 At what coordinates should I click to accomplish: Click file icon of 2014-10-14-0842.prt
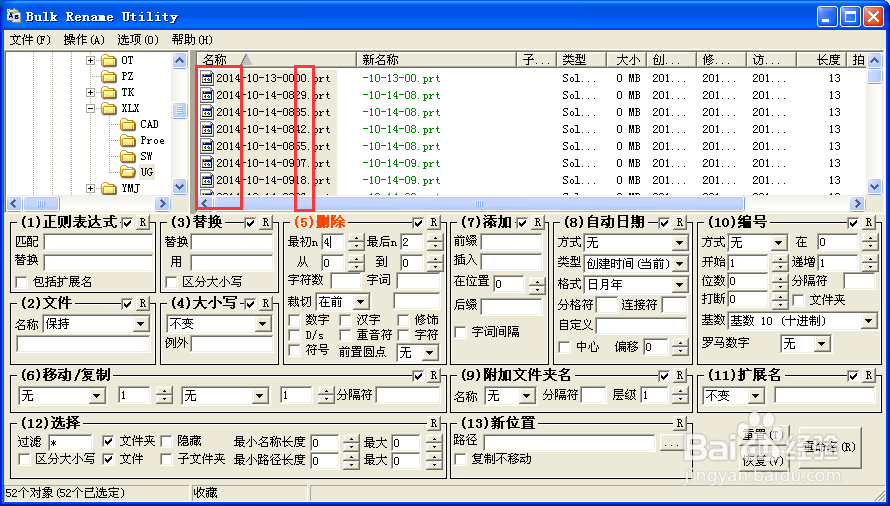pyautogui.click(x=207, y=129)
